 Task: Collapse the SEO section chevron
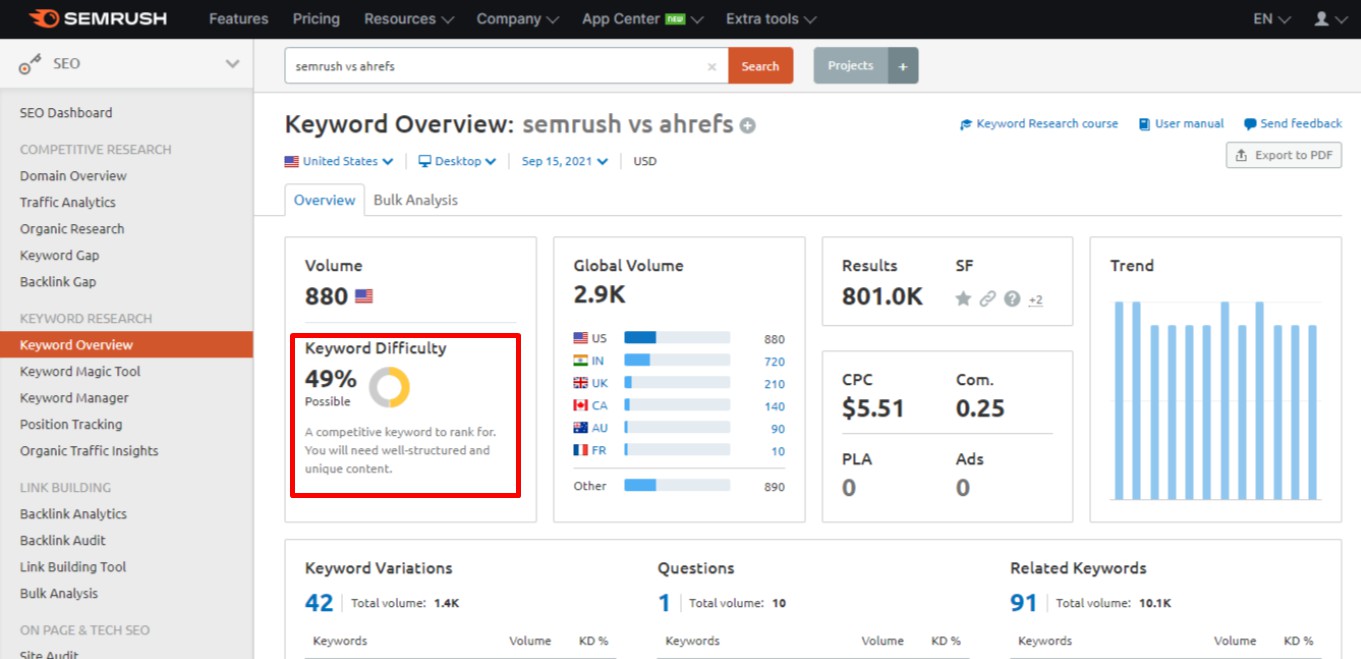click(232, 63)
